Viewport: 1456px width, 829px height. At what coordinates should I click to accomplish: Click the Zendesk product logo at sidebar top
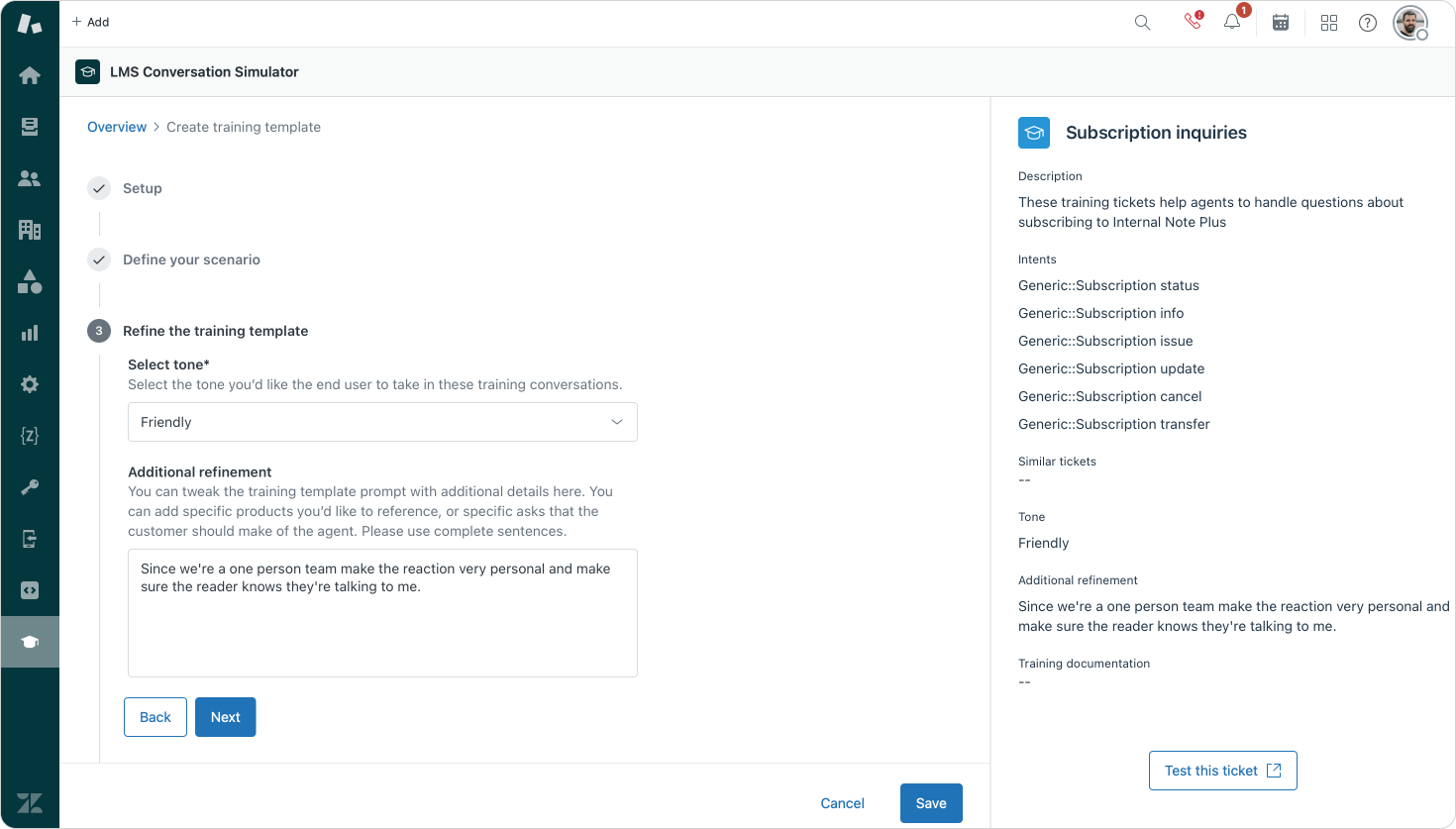pos(30,24)
